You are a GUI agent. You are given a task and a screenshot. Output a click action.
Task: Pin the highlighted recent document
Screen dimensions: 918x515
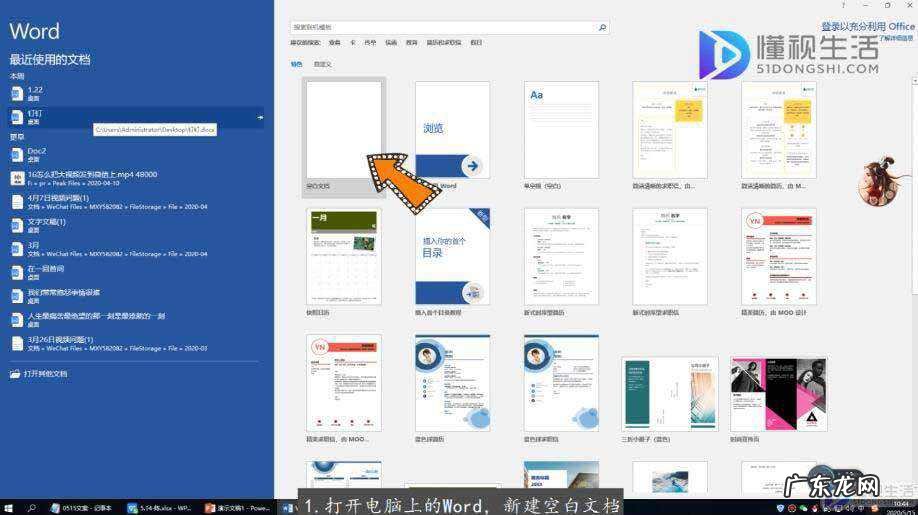[260, 118]
